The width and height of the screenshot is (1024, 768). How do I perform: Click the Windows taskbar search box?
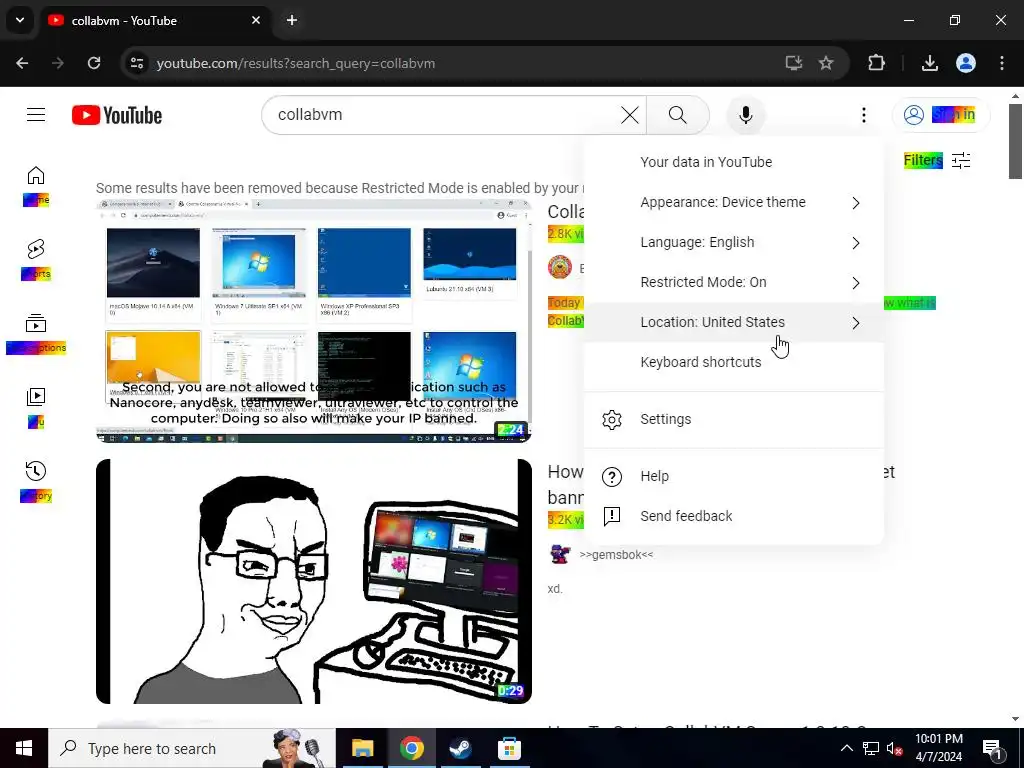click(x=192, y=748)
